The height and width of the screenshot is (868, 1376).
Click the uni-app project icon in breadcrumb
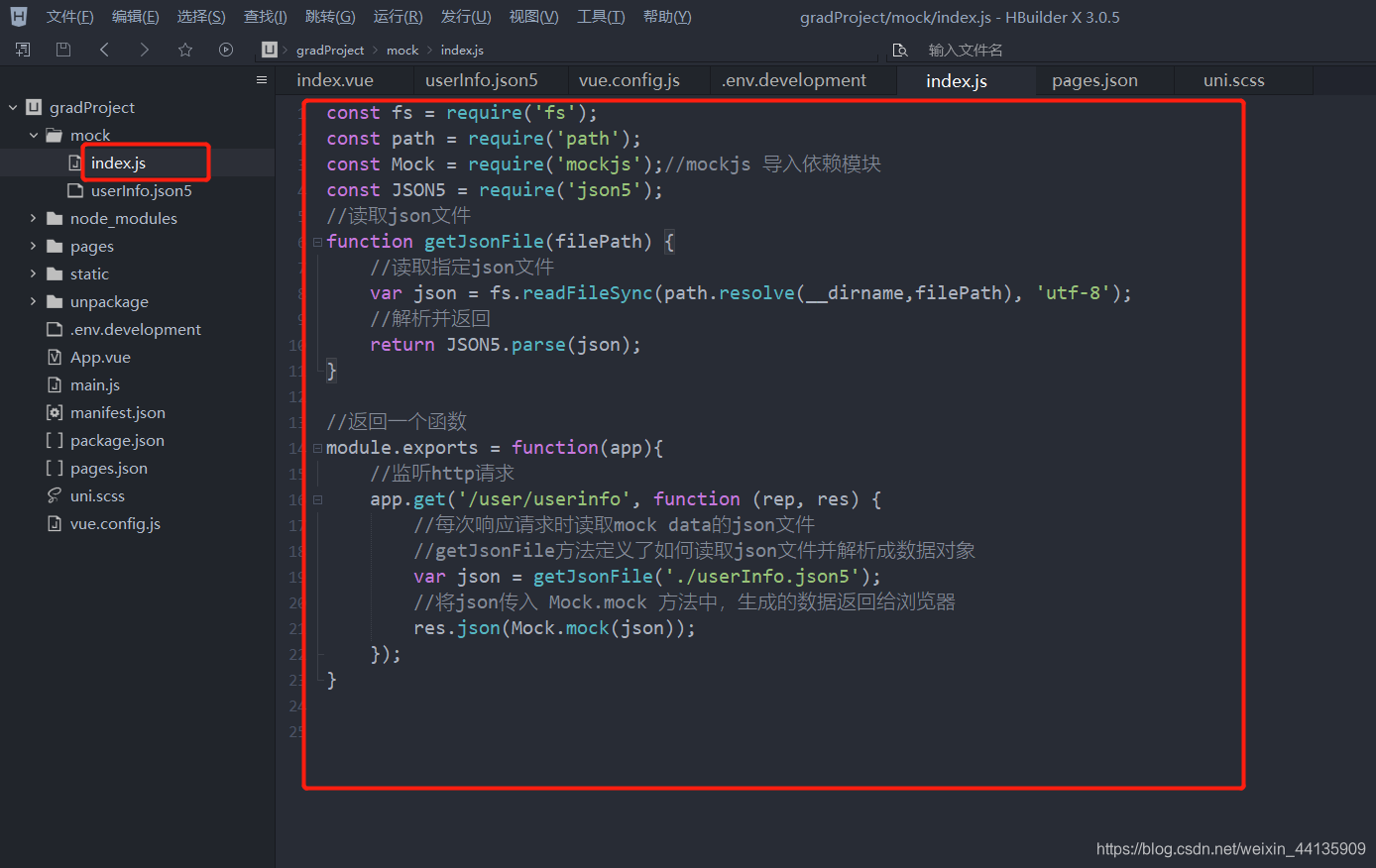tap(270, 50)
